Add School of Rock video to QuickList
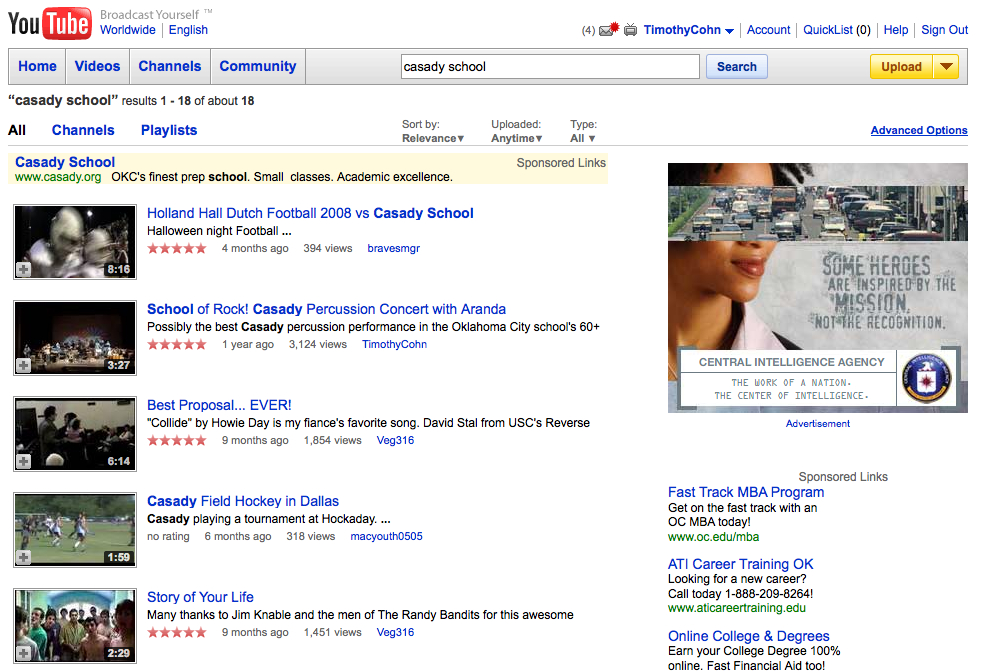 24,365
